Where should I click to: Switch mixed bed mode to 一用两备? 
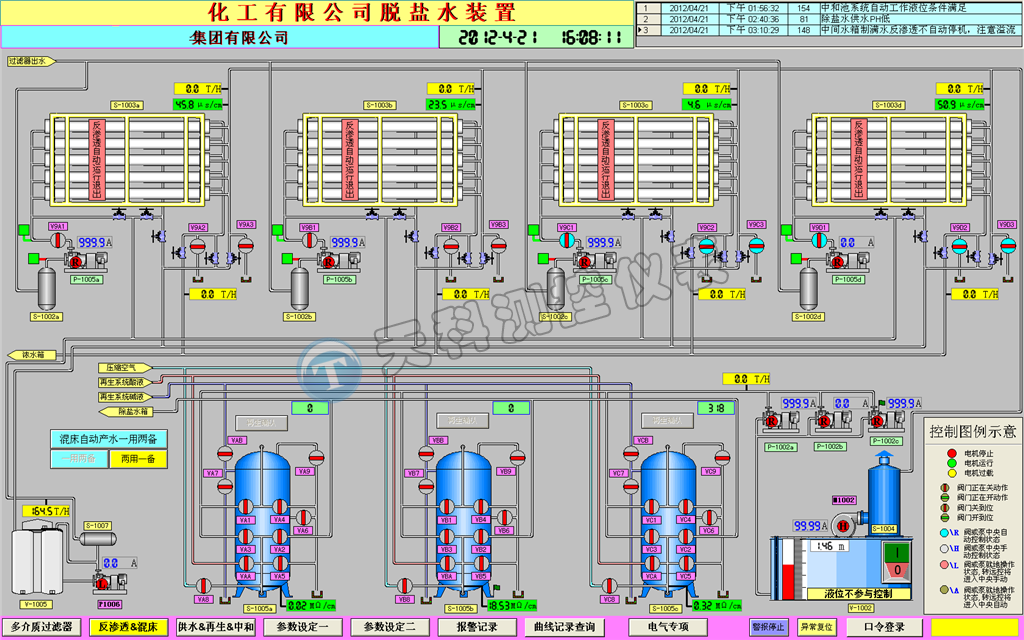point(80,459)
